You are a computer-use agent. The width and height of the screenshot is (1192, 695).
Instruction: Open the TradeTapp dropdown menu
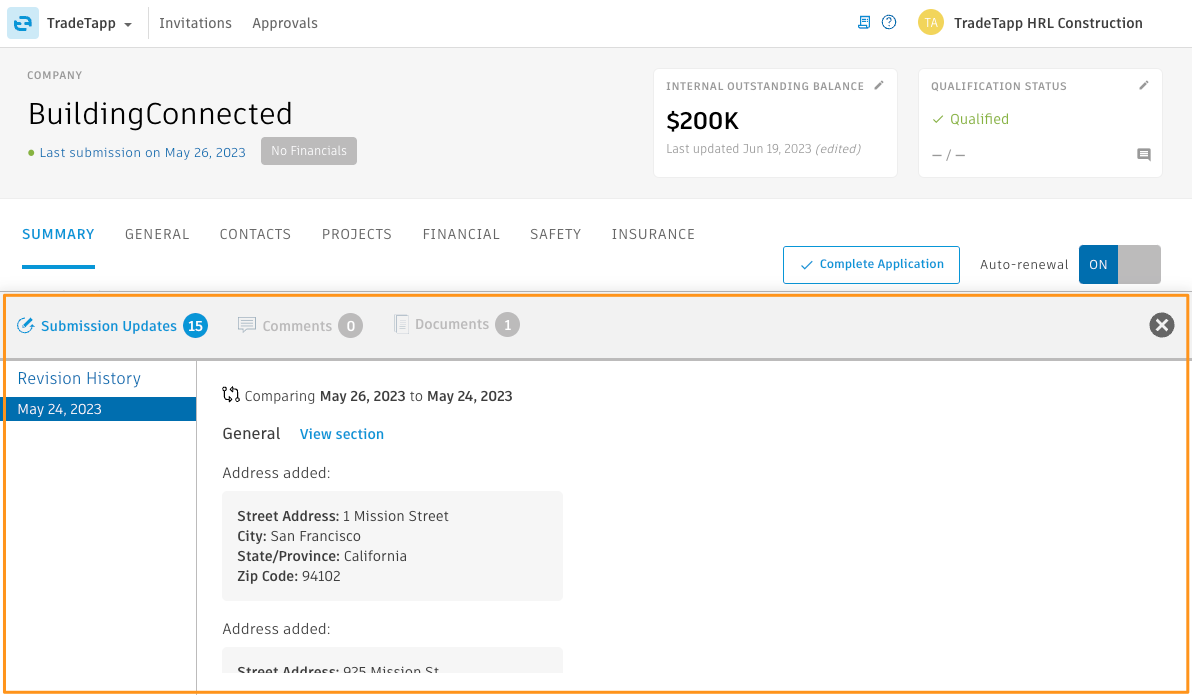click(x=90, y=24)
